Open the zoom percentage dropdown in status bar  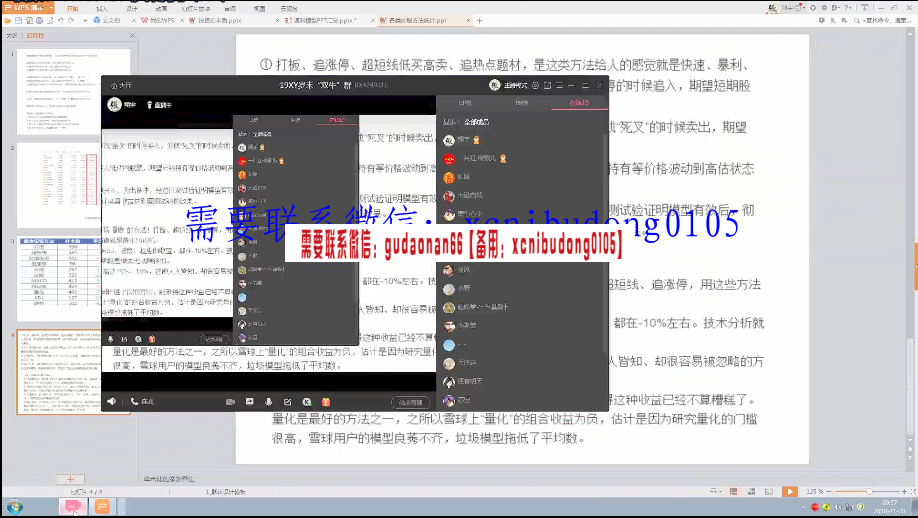(x=817, y=491)
